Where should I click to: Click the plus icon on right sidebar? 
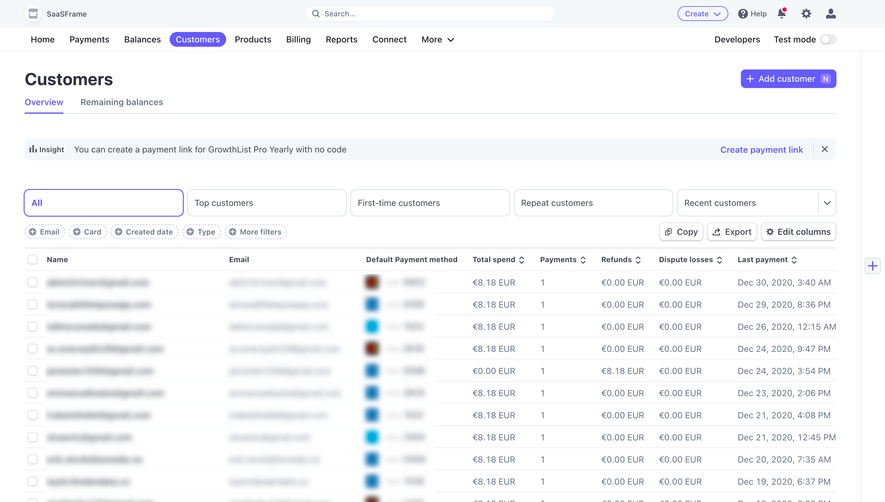pyautogui.click(x=873, y=265)
